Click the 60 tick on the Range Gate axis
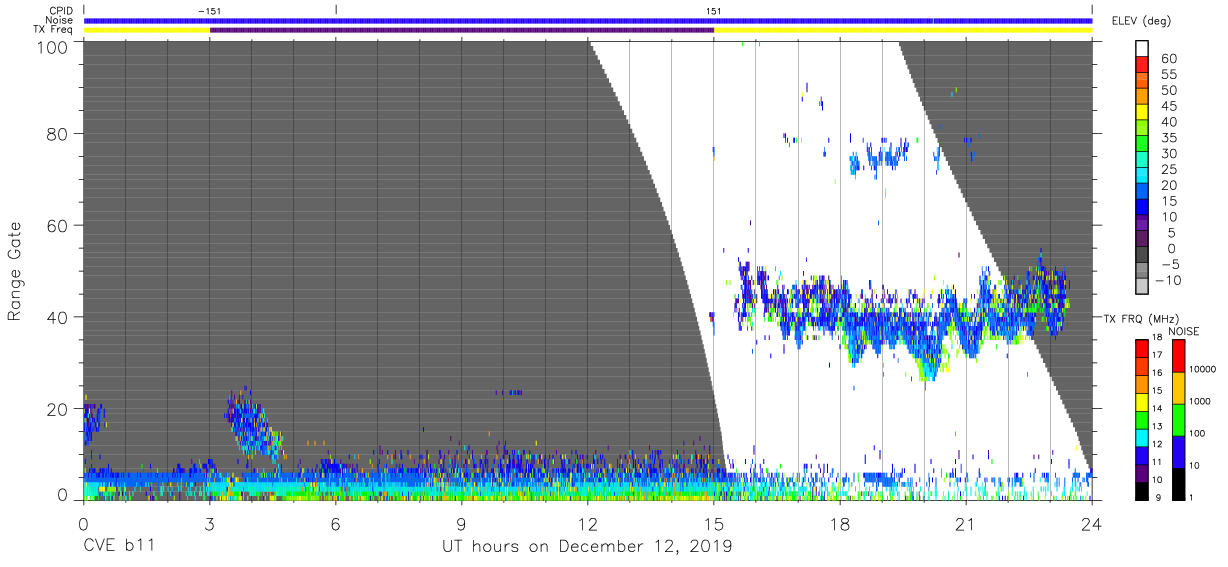Screen dimensions: 1228x567 point(57,225)
